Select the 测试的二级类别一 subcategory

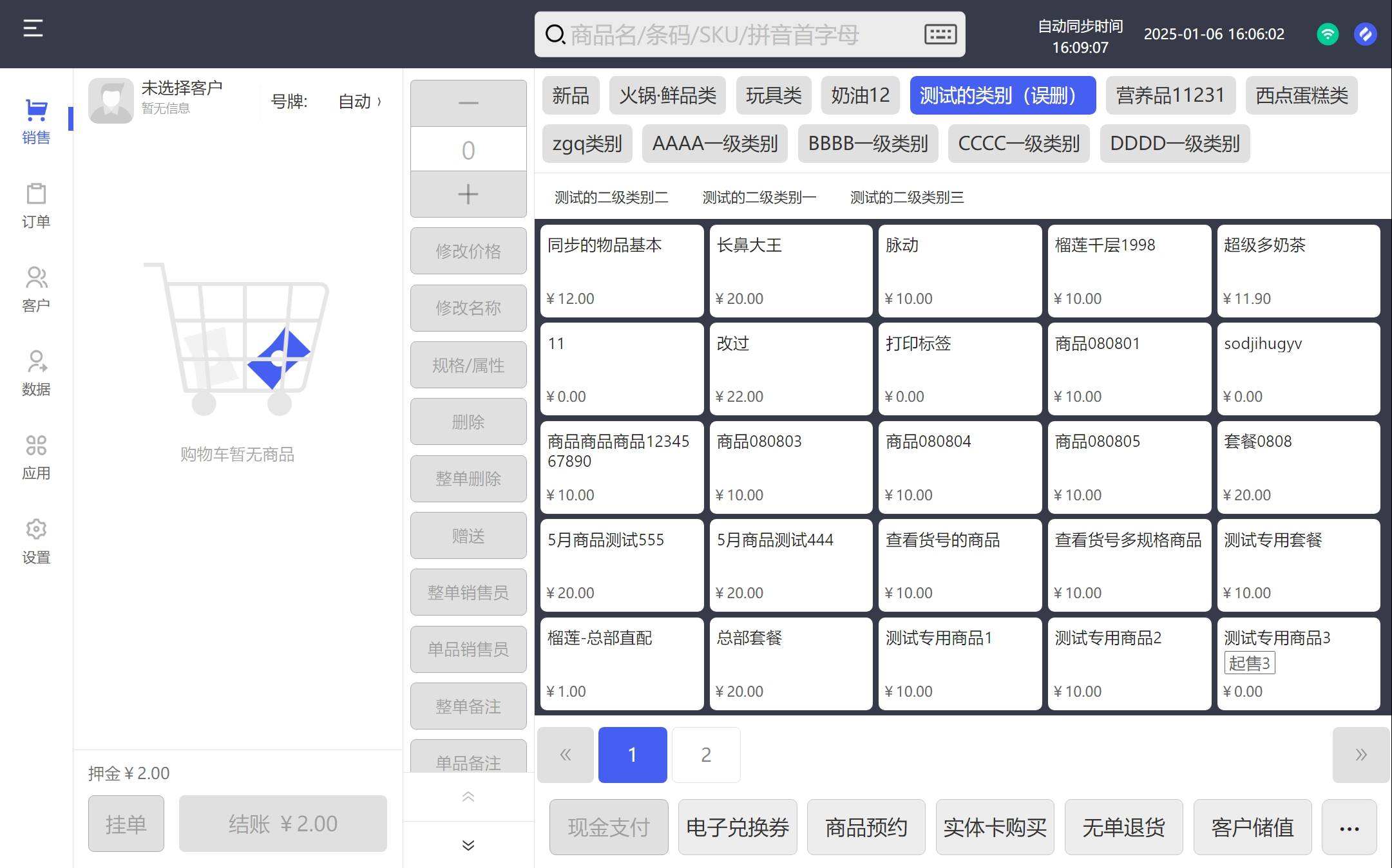[x=759, y=198]
